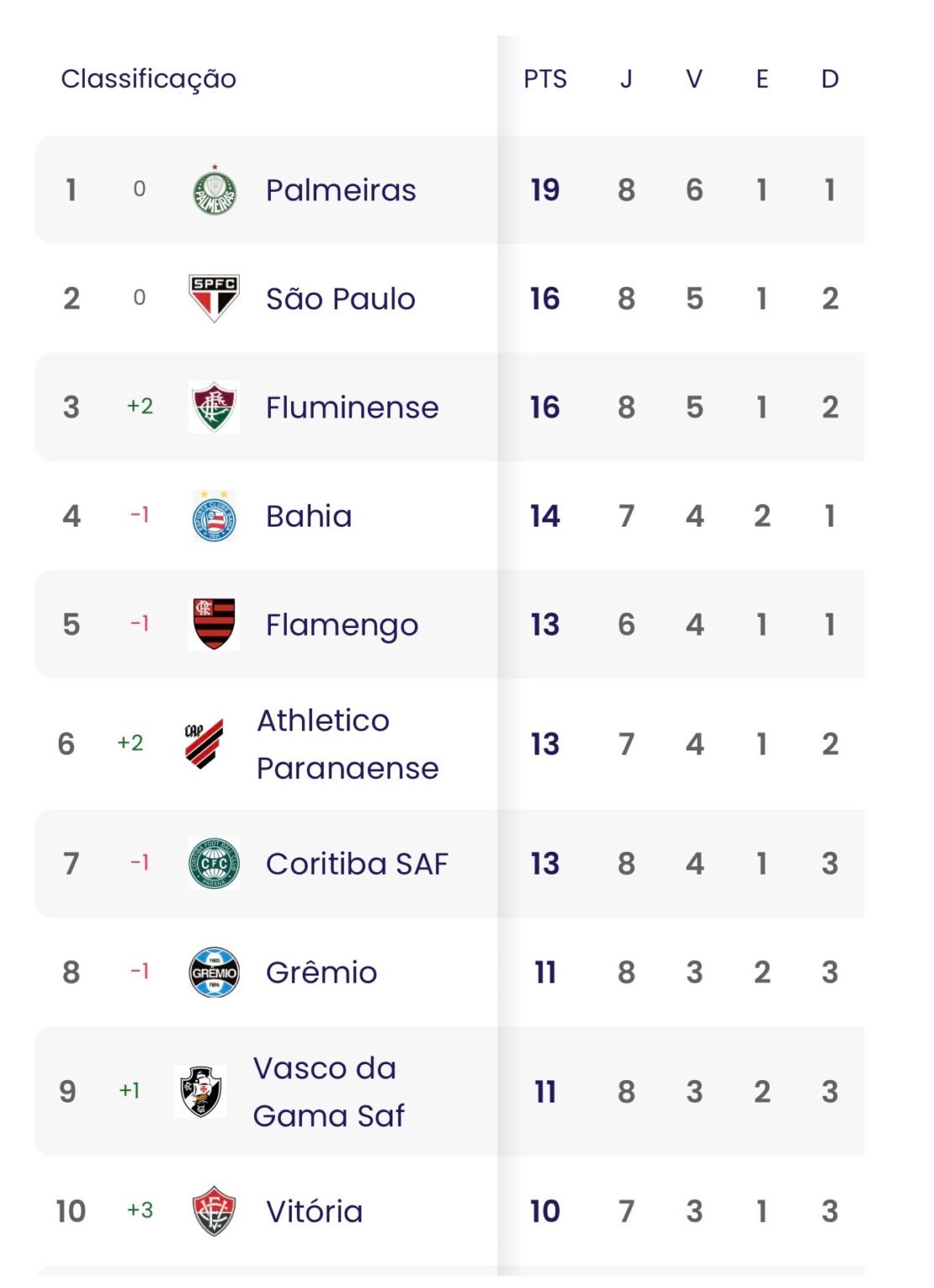The image size is (934, 1288).
Task: Click Vitória's +3 position change indicator
Action: pyautogui.click(x=140, y=1210)
